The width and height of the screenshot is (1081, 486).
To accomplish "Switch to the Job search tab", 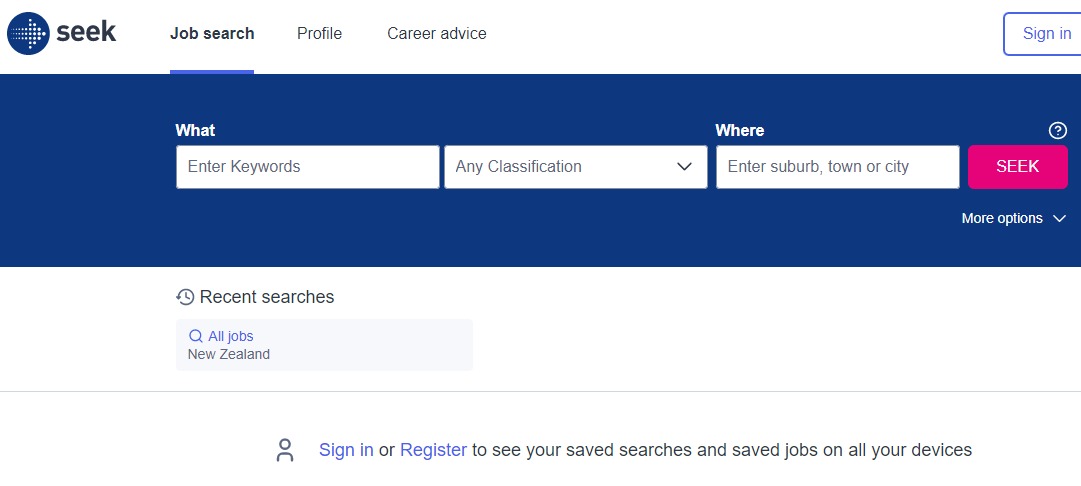I will point(212,34).
